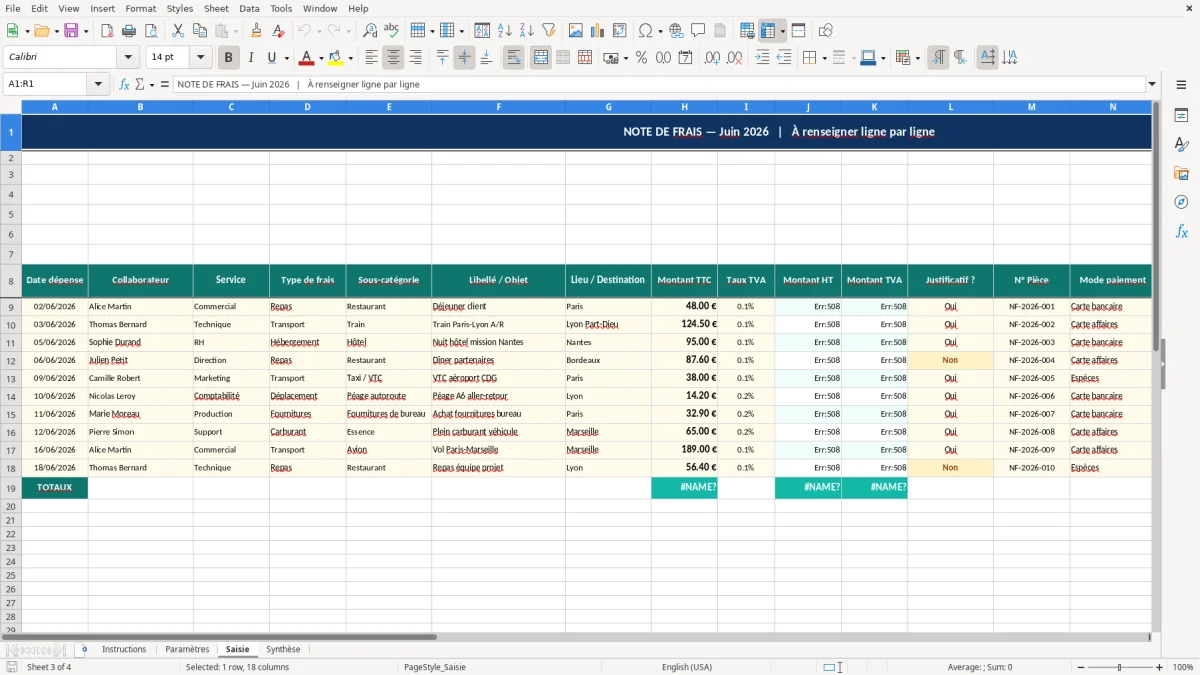This screenshot has height=675, width=1200.
Task: Toggle Italic formatting
Action: click(251, 58)
